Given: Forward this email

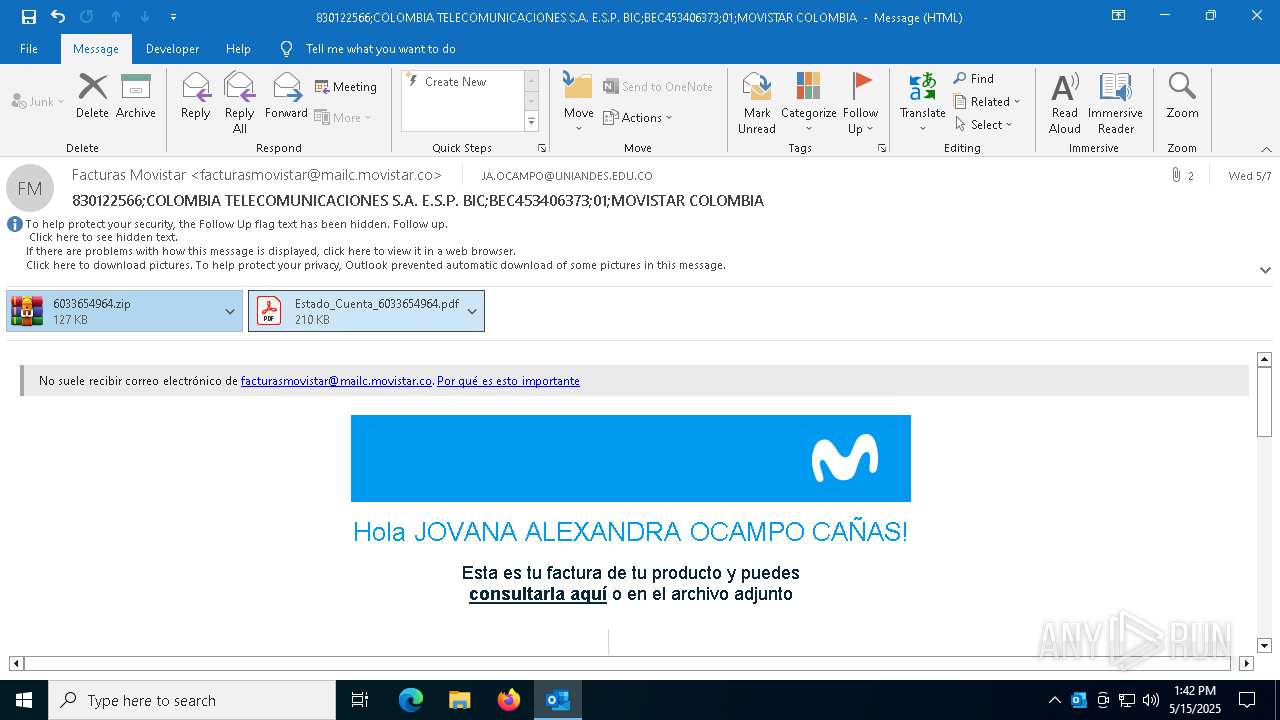Looking at the screenshot, I should (x=286, y=97).
